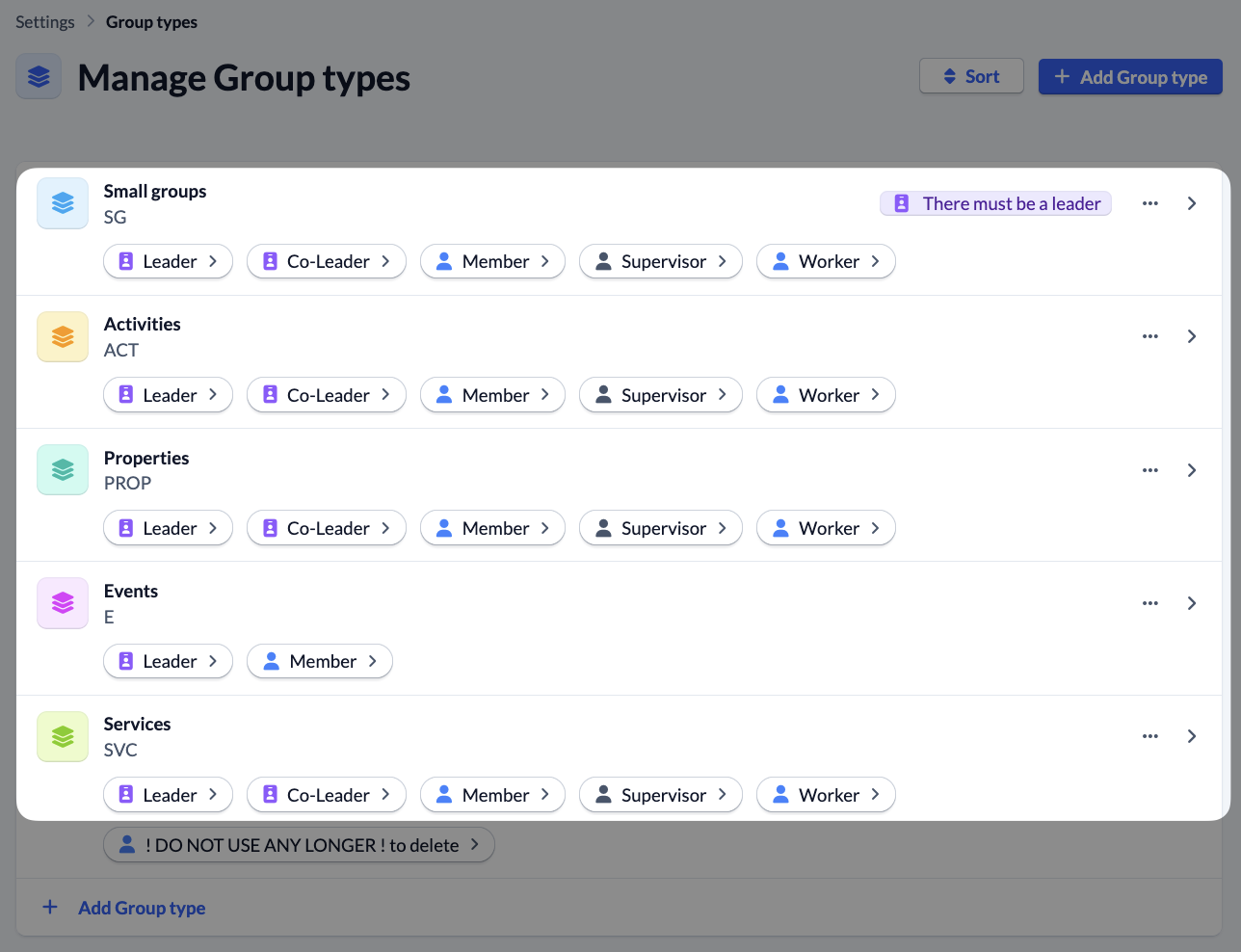Click the There must be a leader badge
The height and width of the screenshot is (952, 1241).
(995, 203)
